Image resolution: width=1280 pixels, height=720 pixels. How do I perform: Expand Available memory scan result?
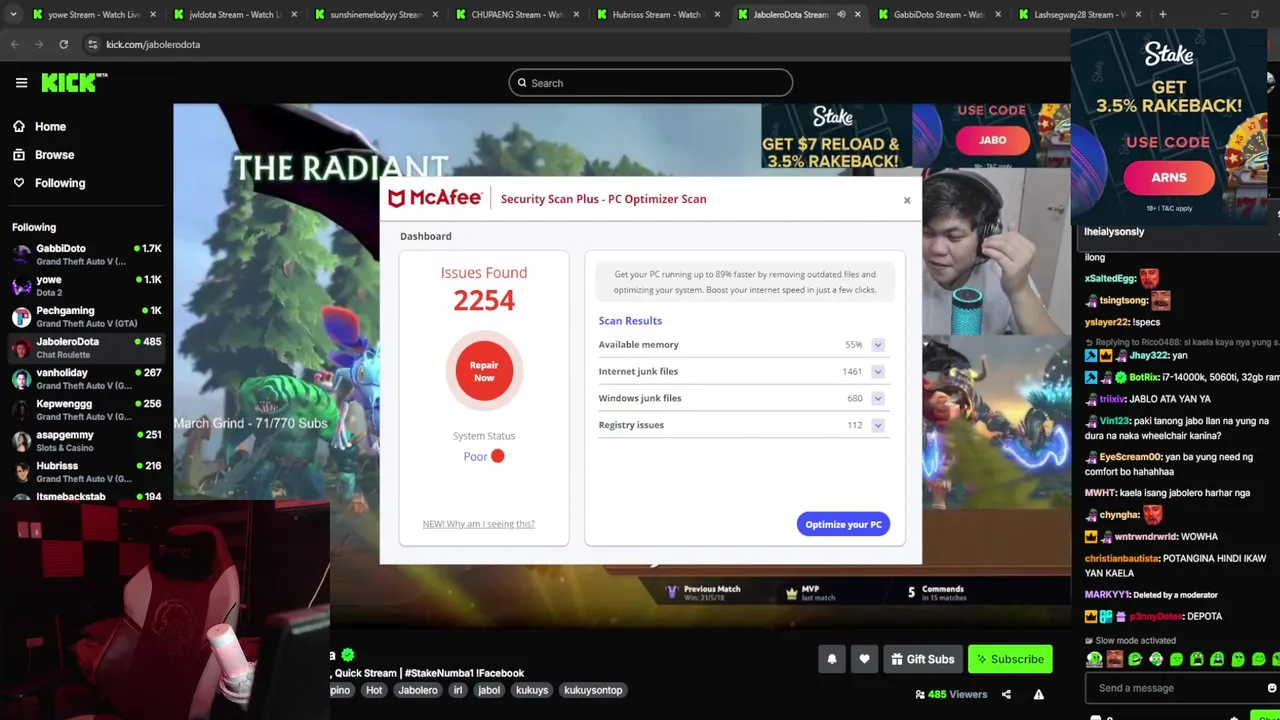(877, 345)
